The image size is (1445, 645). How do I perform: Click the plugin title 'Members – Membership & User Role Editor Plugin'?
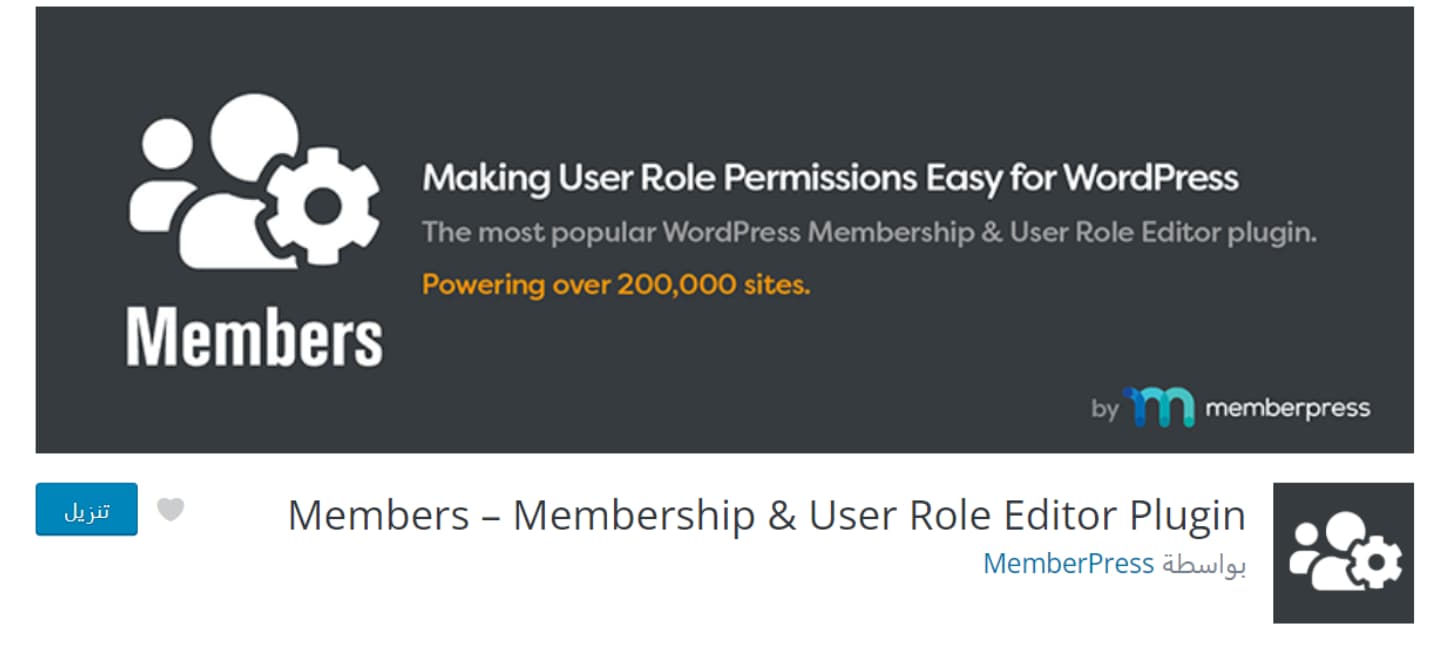[766, 516]
